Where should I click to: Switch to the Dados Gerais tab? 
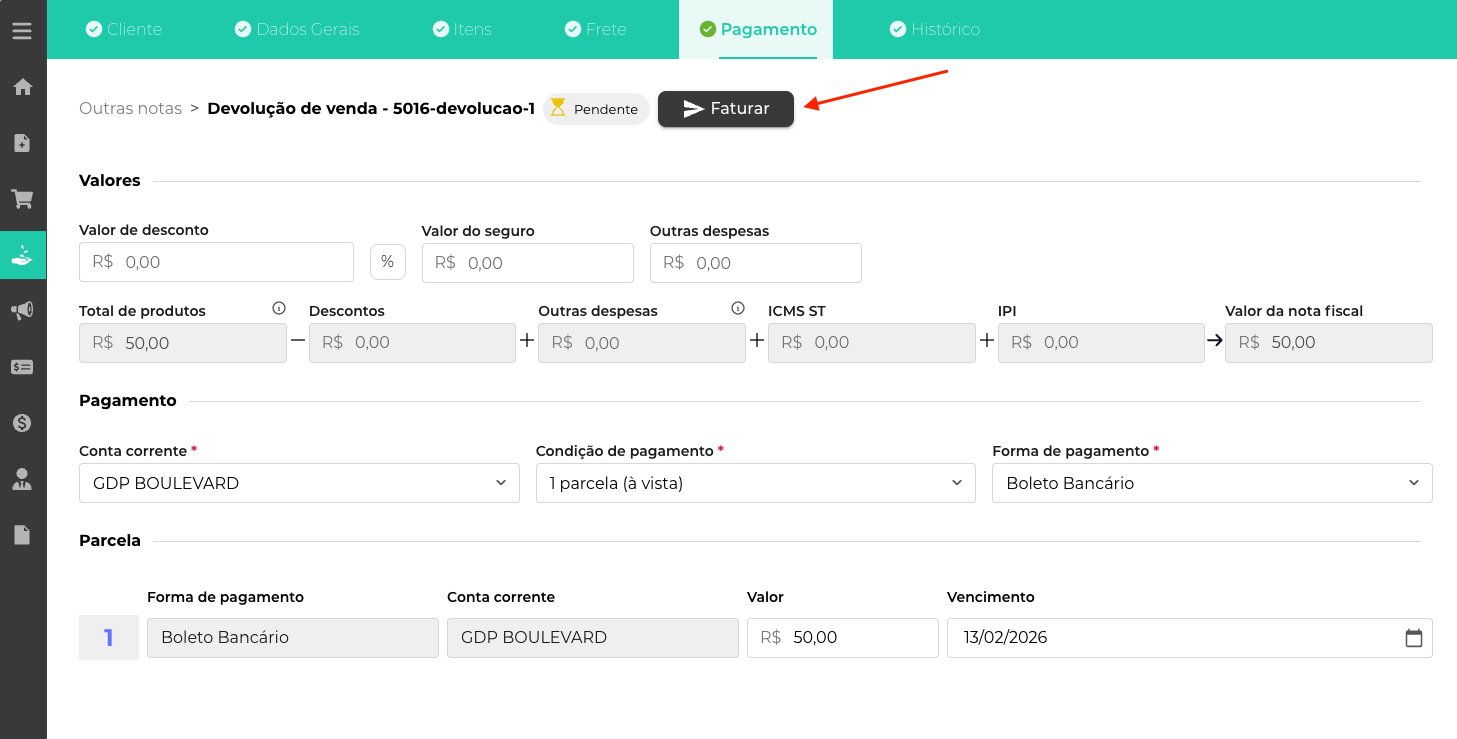tap(297, 29)
